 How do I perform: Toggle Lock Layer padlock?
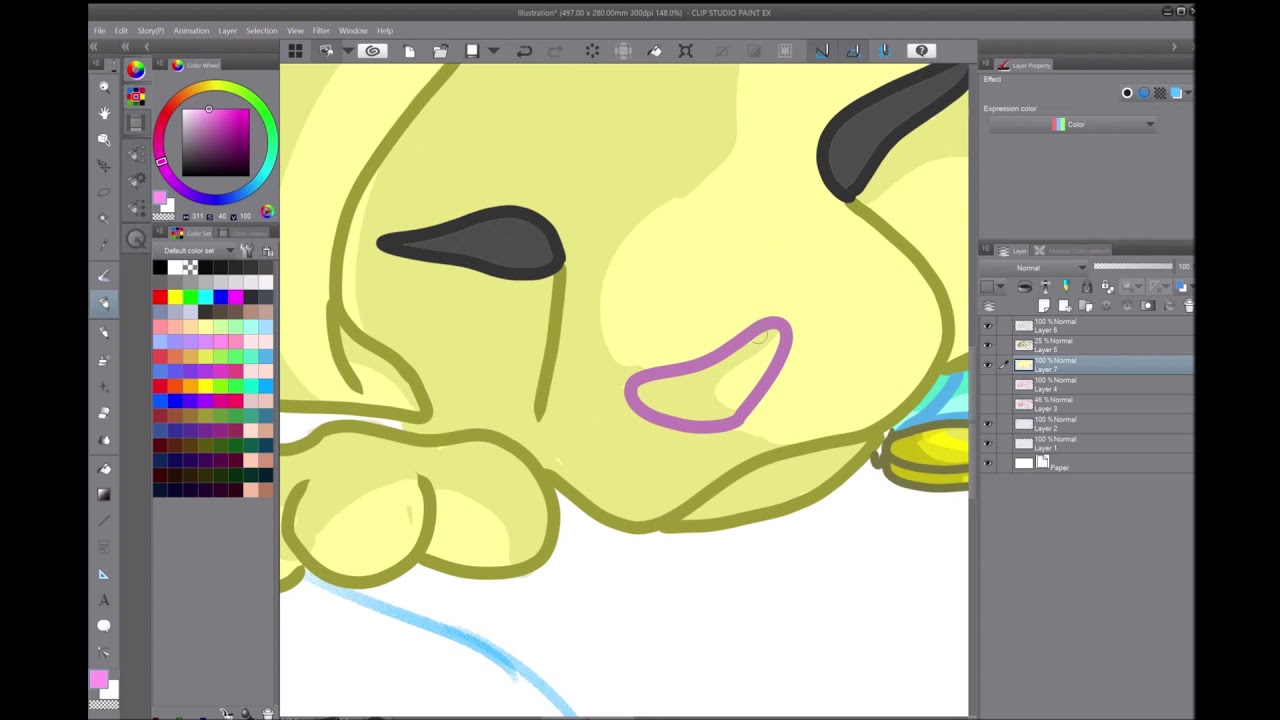[x=1087, y=287]
